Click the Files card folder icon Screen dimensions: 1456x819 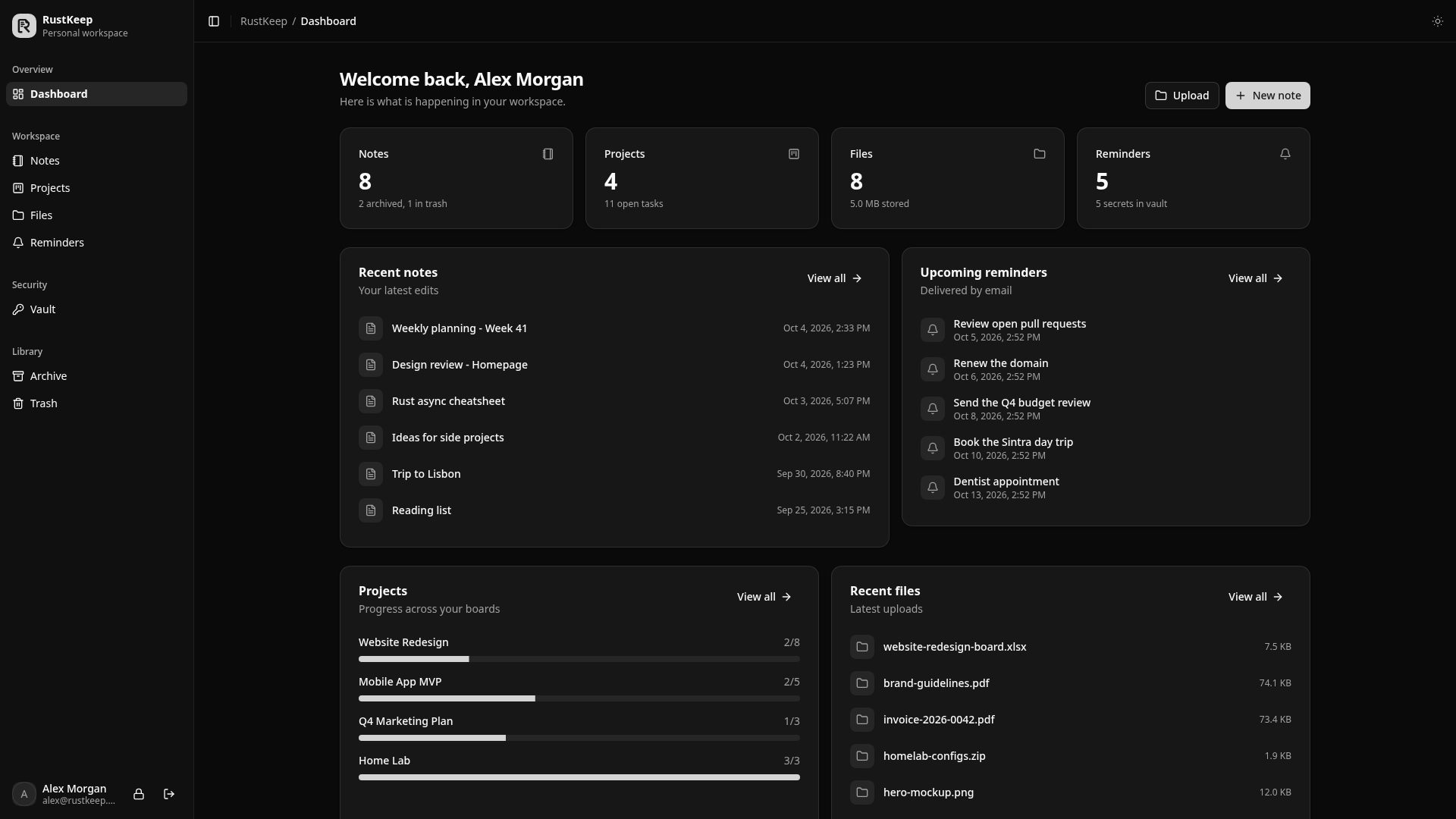pos(1040,154)
